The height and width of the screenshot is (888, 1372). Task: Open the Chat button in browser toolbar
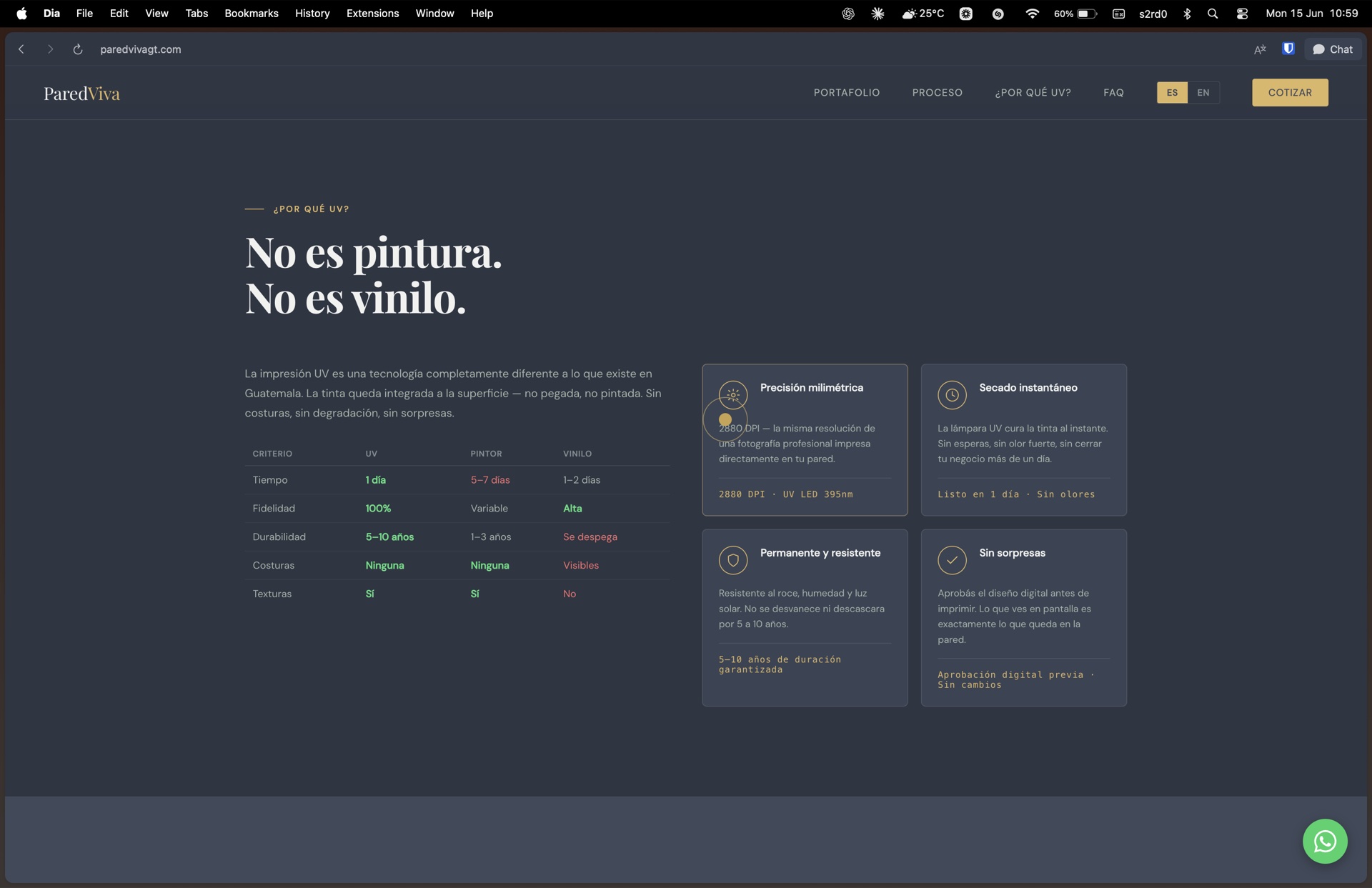(x=1333, y=49)
